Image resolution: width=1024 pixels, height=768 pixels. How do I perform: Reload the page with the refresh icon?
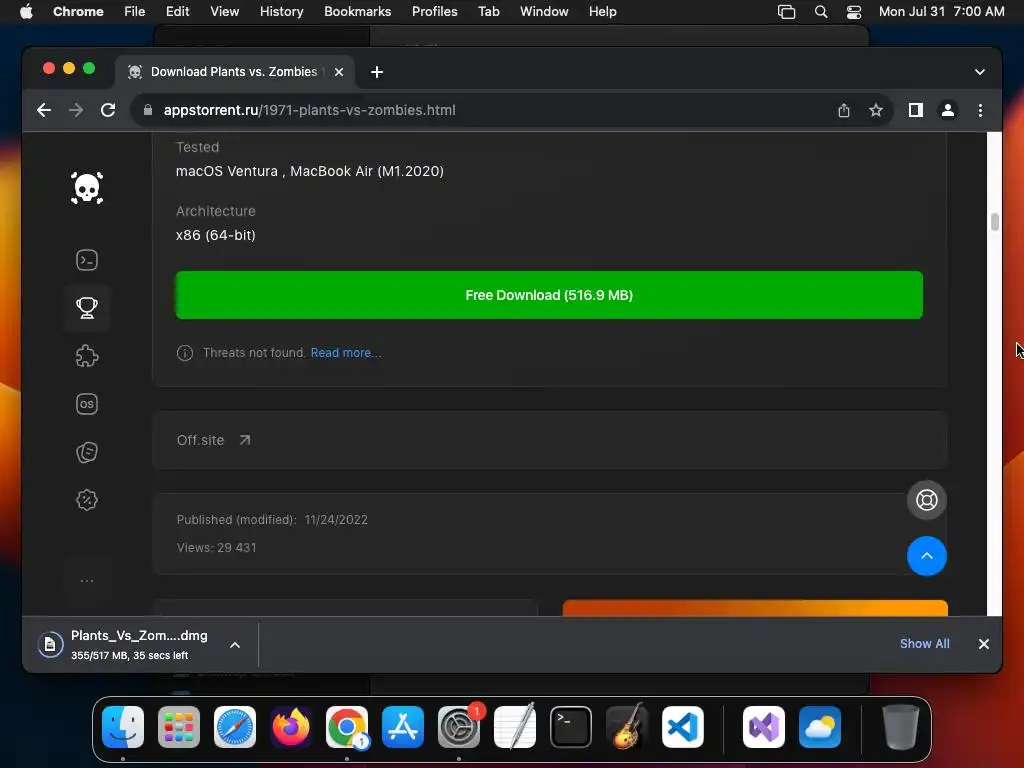(x=108, y=110)
